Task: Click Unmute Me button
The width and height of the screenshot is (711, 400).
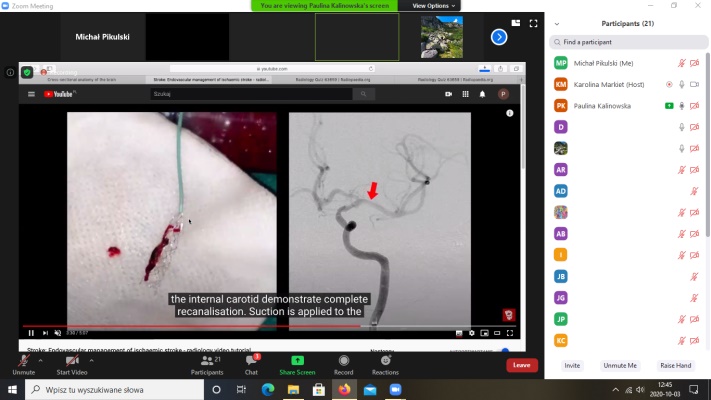Action: (x=620, y=366)
